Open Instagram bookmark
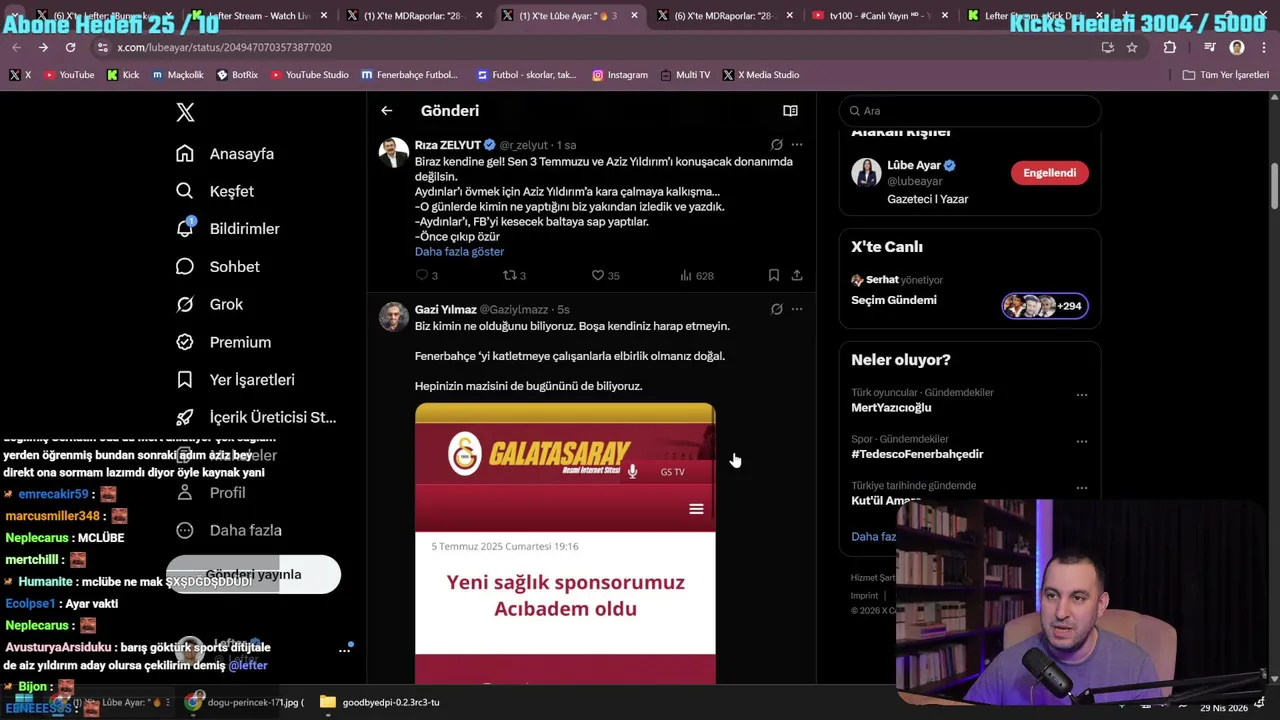This screenshot has width=1280, height=720. 619,75
